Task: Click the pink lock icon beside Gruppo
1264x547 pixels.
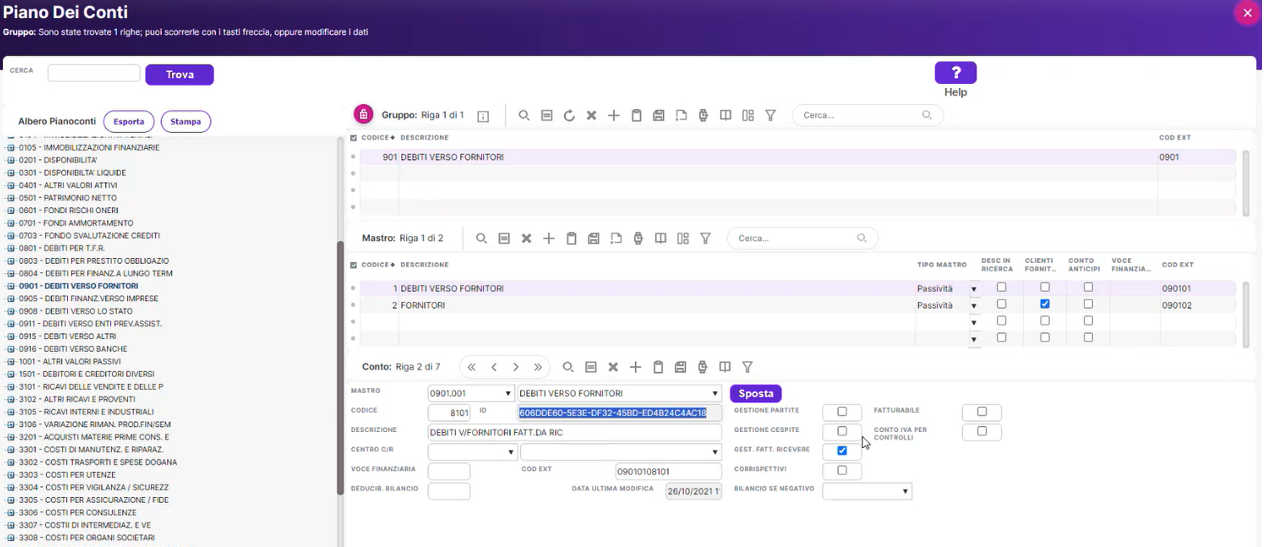Action: tap(363, 115)
